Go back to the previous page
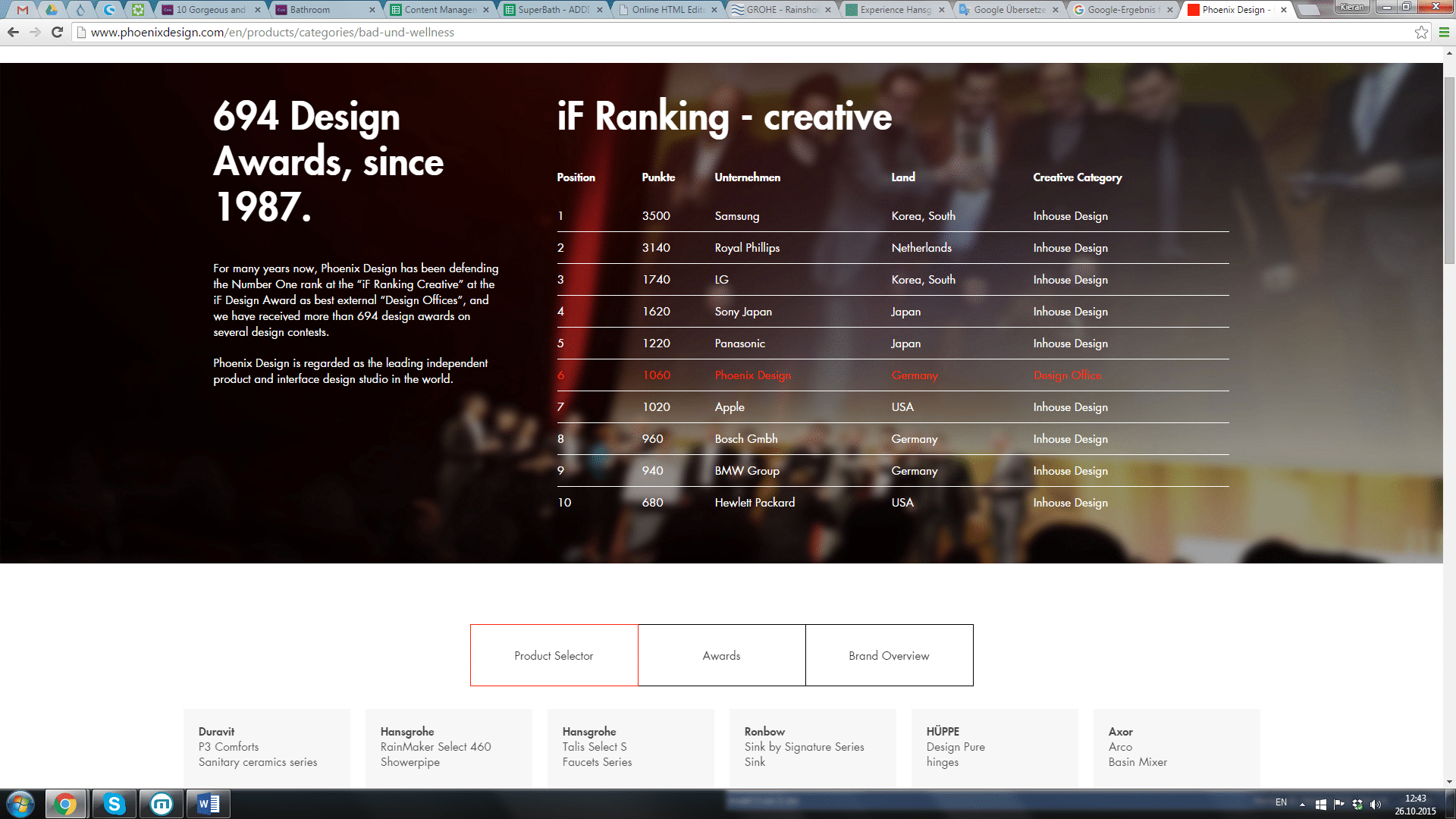This screenshot has height=819, width=1456. click(13, 32)
